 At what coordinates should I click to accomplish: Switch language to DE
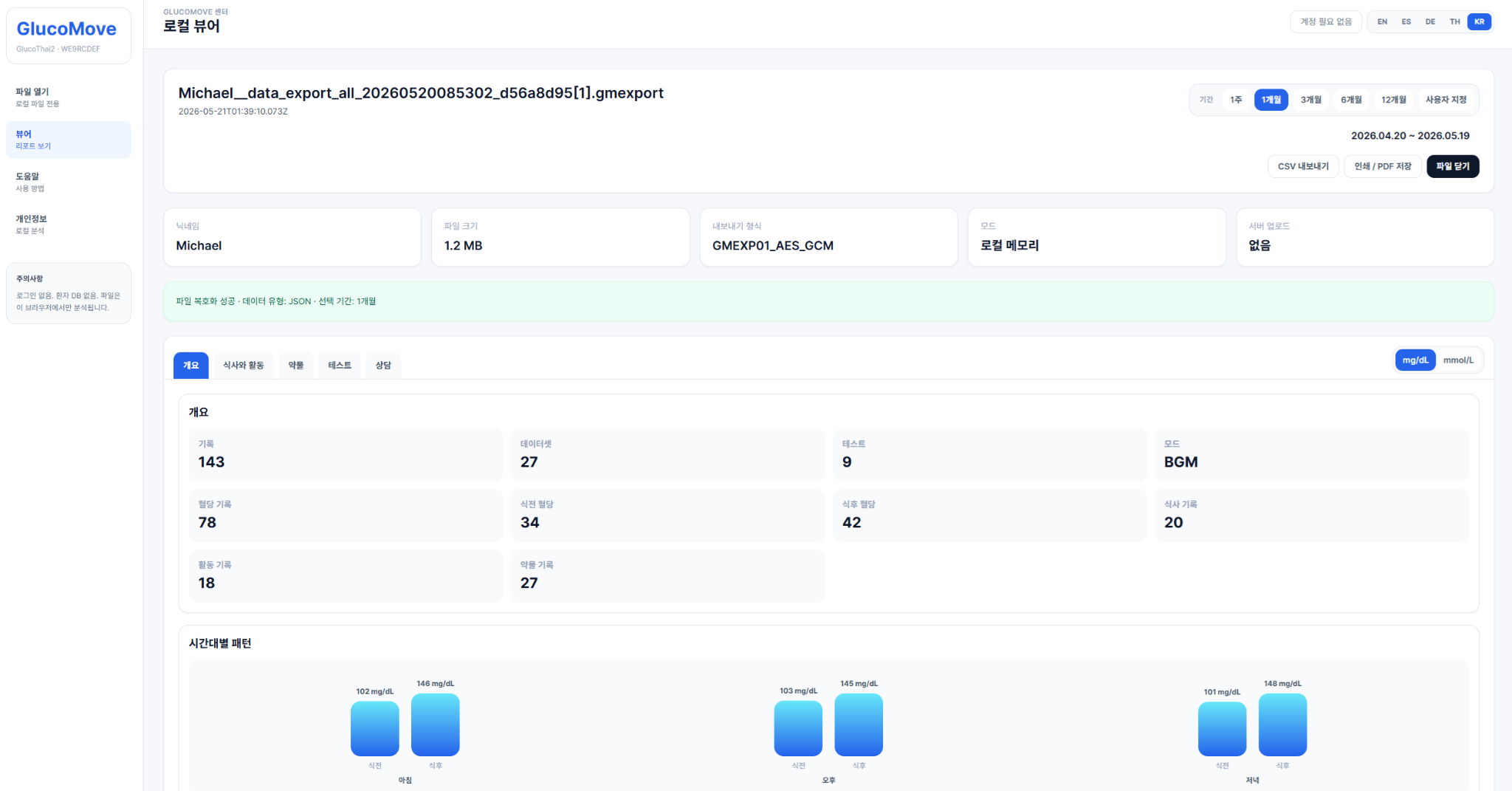click(1430, 21)
